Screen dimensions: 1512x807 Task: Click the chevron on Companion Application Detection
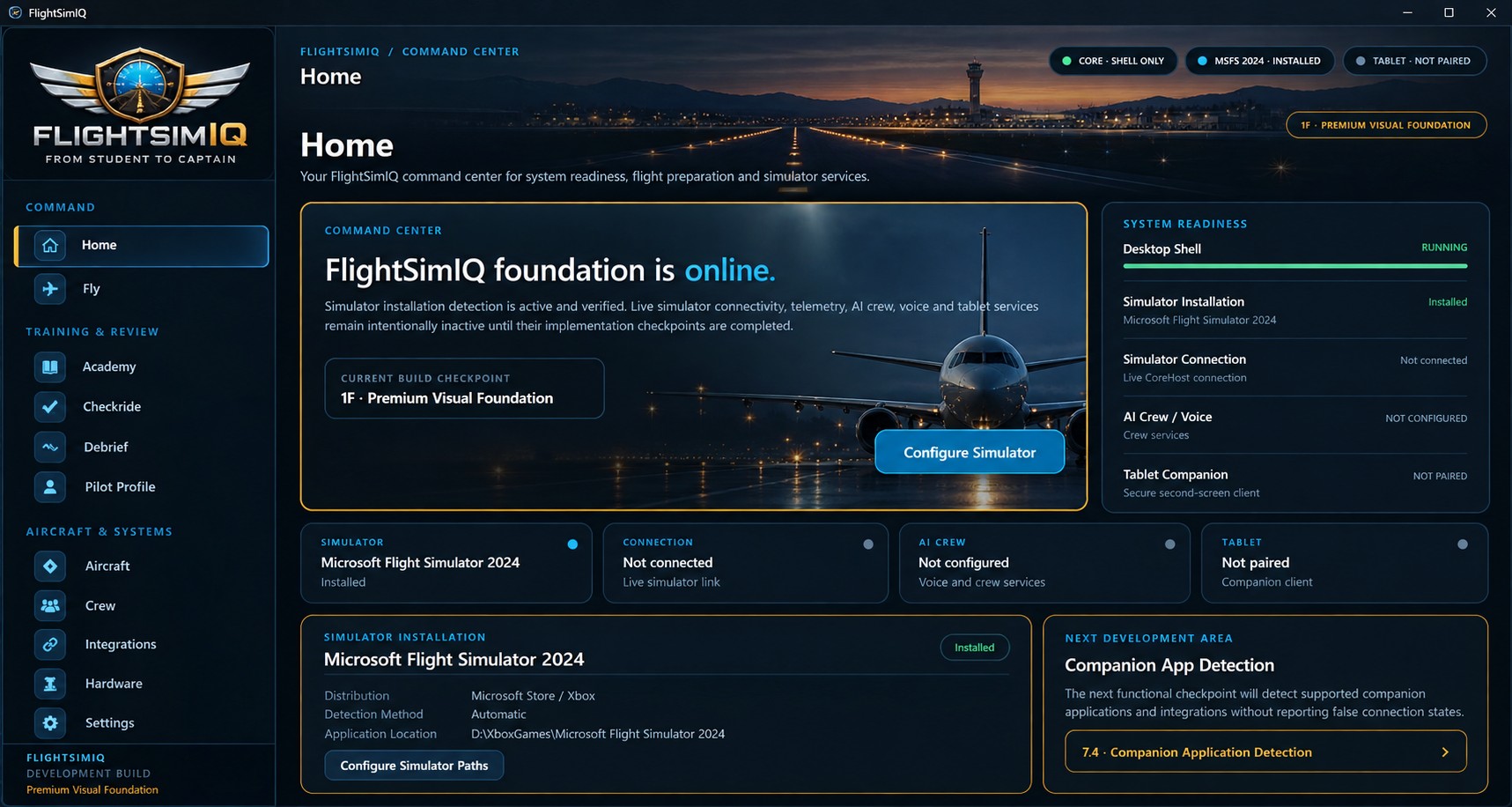1445,752
